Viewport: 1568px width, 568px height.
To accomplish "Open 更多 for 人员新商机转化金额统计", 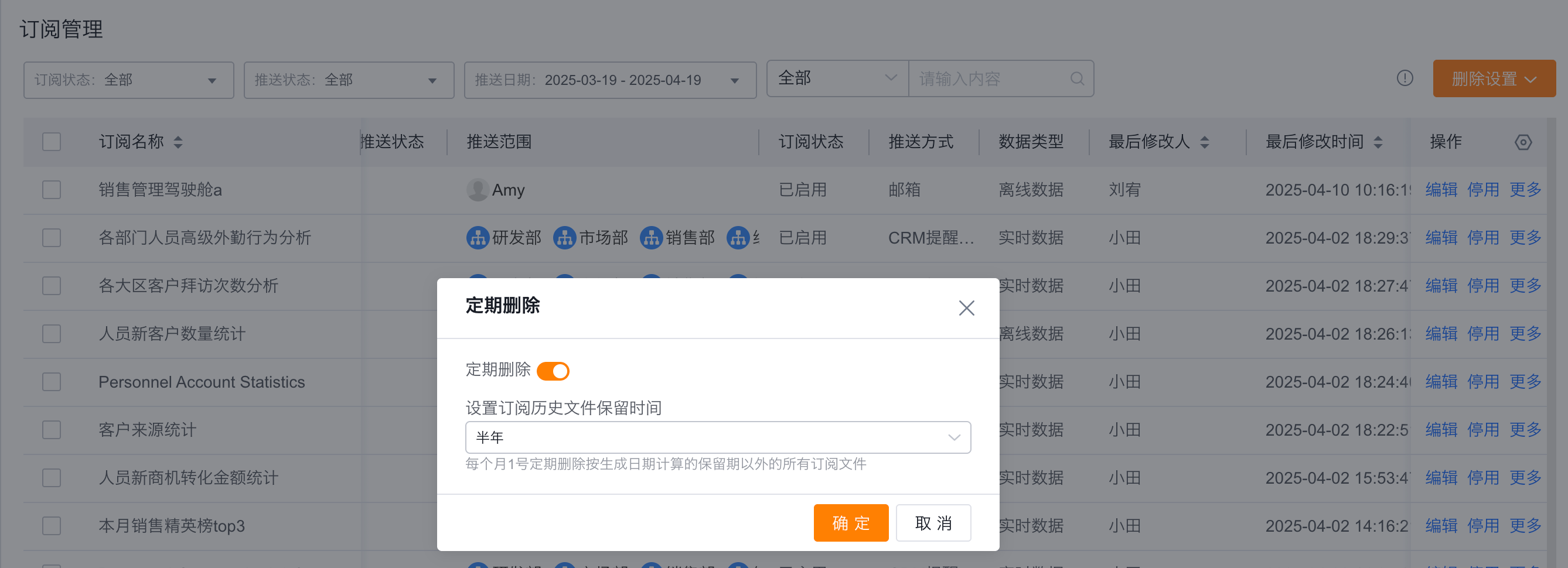I will [1525, 478].
